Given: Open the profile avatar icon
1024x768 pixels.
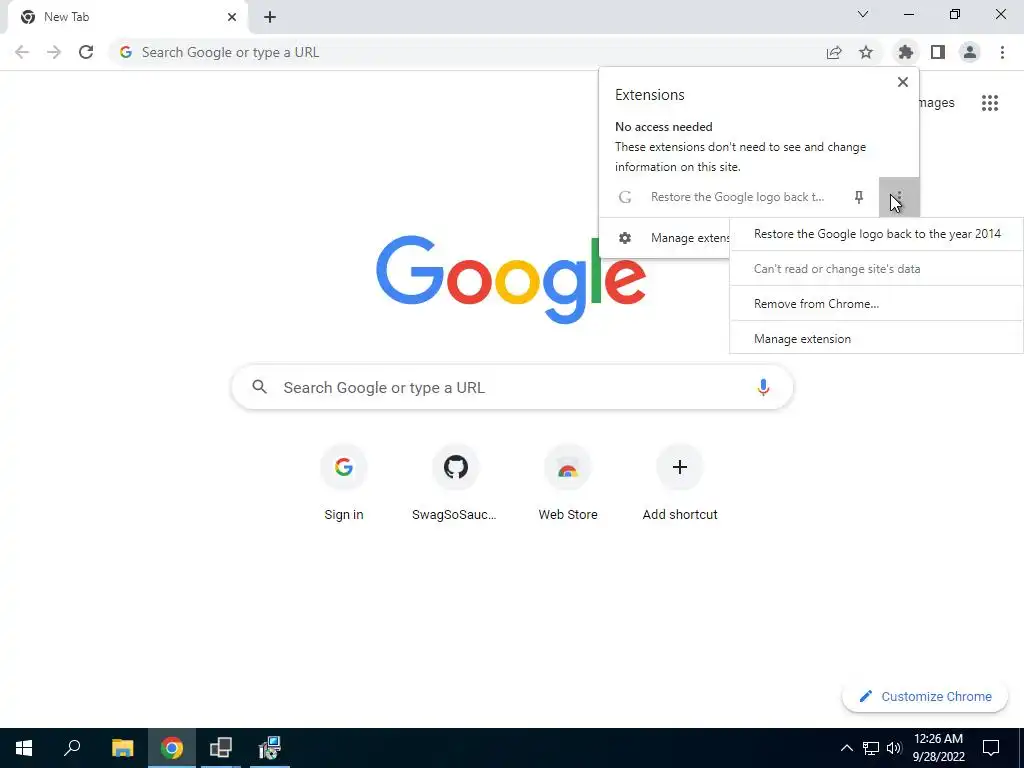Looking at the screenshot, I should click(970, 52).
